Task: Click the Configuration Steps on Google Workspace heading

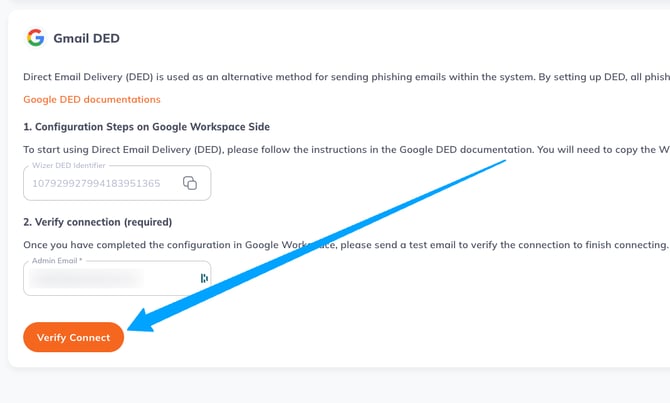Action: [146, 126]
